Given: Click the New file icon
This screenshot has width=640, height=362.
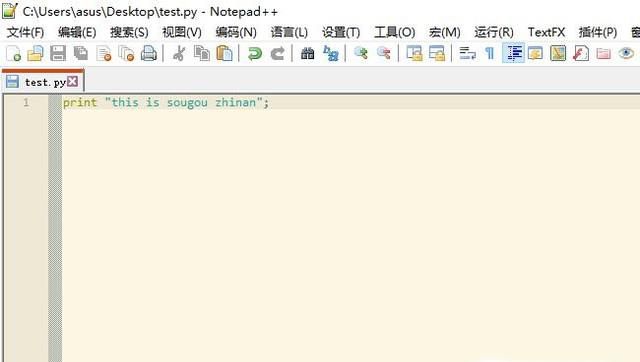Looking at the screenshot, I should (x=13, y=53).
